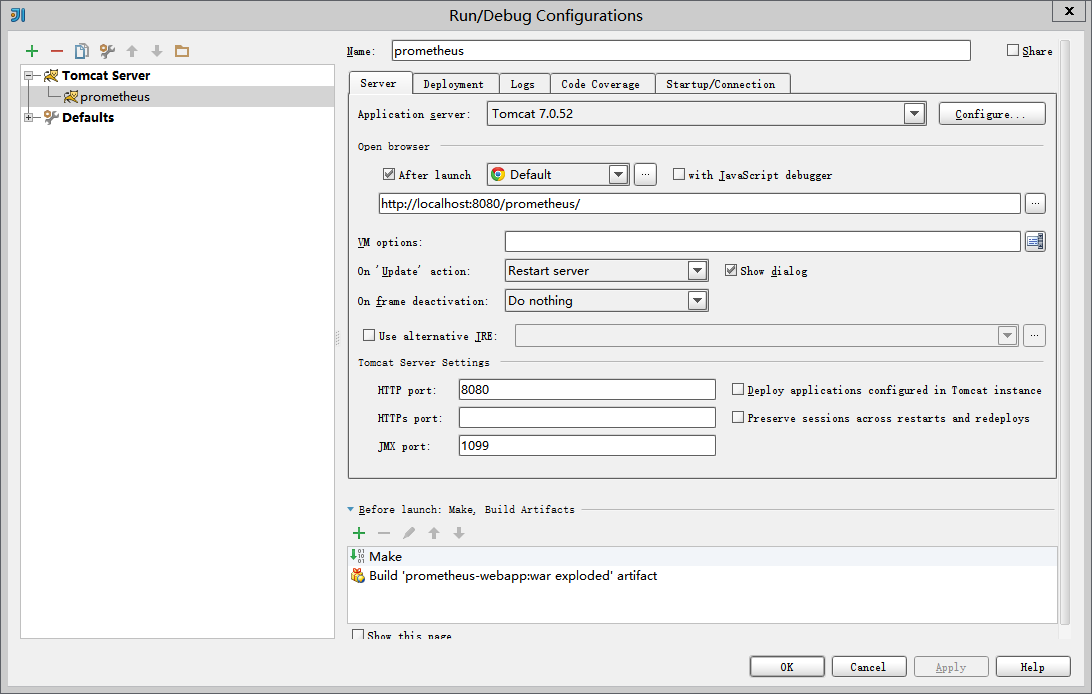This screenshot has width=1092, height=694.
Task: Click the OK button
Action: coord(787,666)
